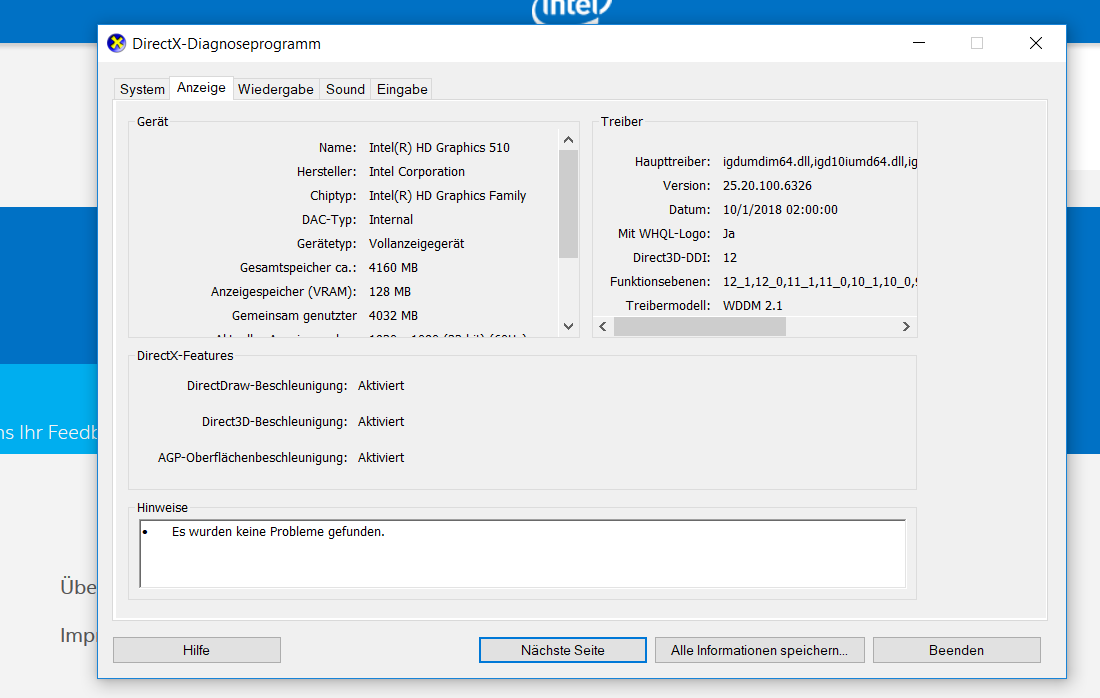Minimize the DirectX-Diagnoseprogramm window
1100x698 pixels.
(918, 43)
